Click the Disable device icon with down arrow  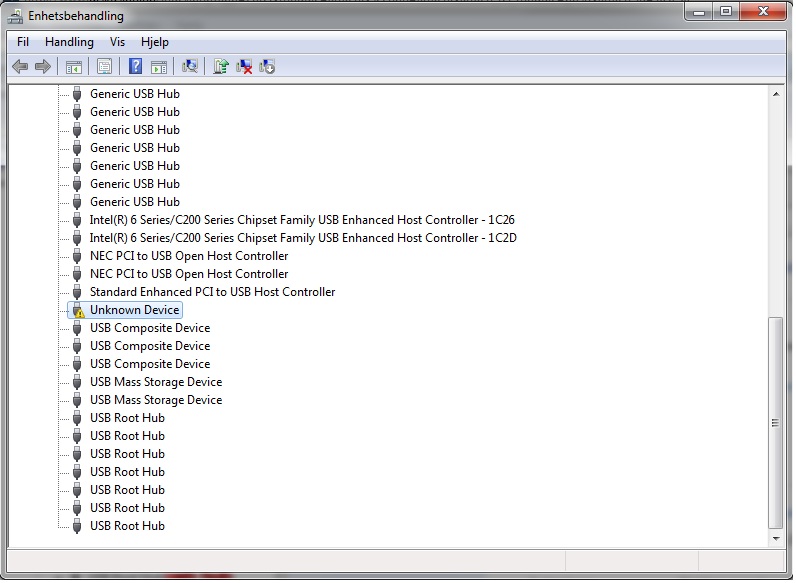(x=267, y=67)
